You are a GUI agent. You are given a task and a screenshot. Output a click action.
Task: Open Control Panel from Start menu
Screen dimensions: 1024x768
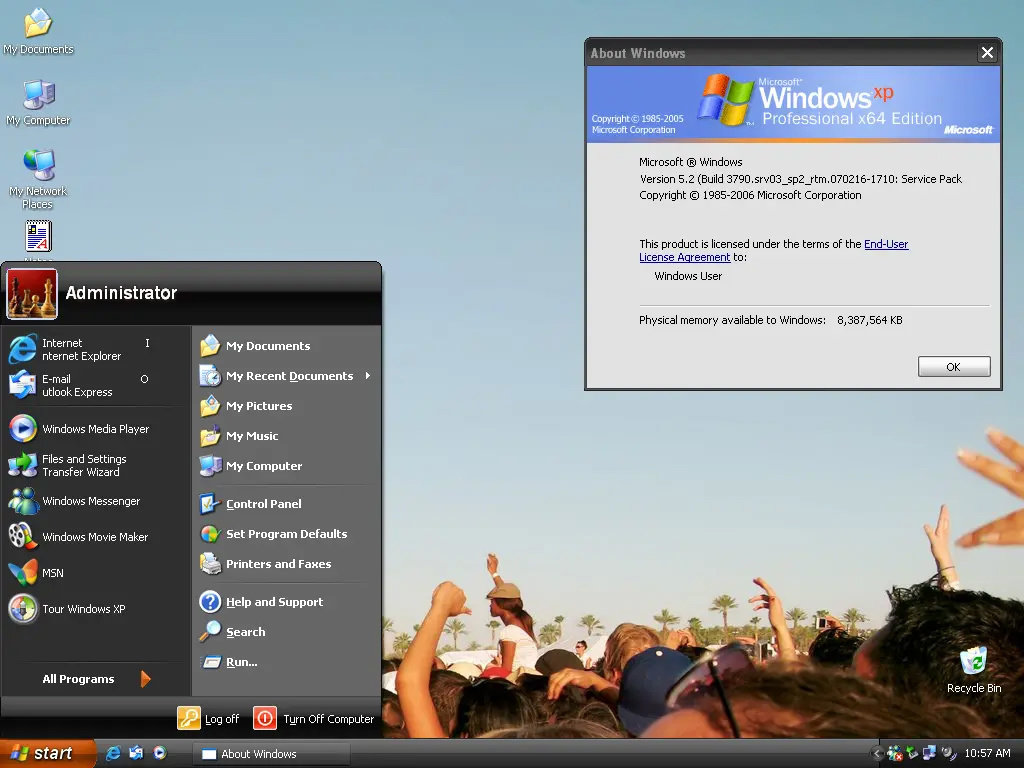tap(286, 504)
